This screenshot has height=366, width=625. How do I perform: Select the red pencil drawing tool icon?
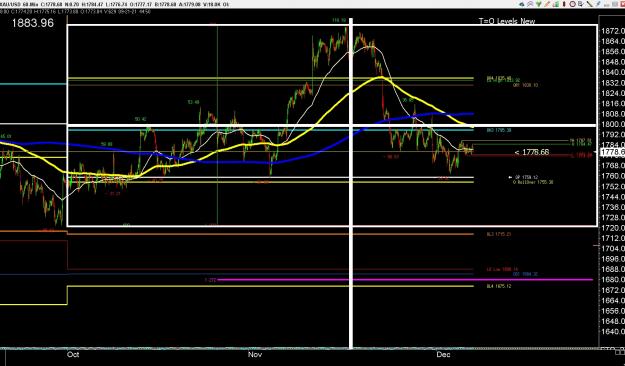(548, 4)
